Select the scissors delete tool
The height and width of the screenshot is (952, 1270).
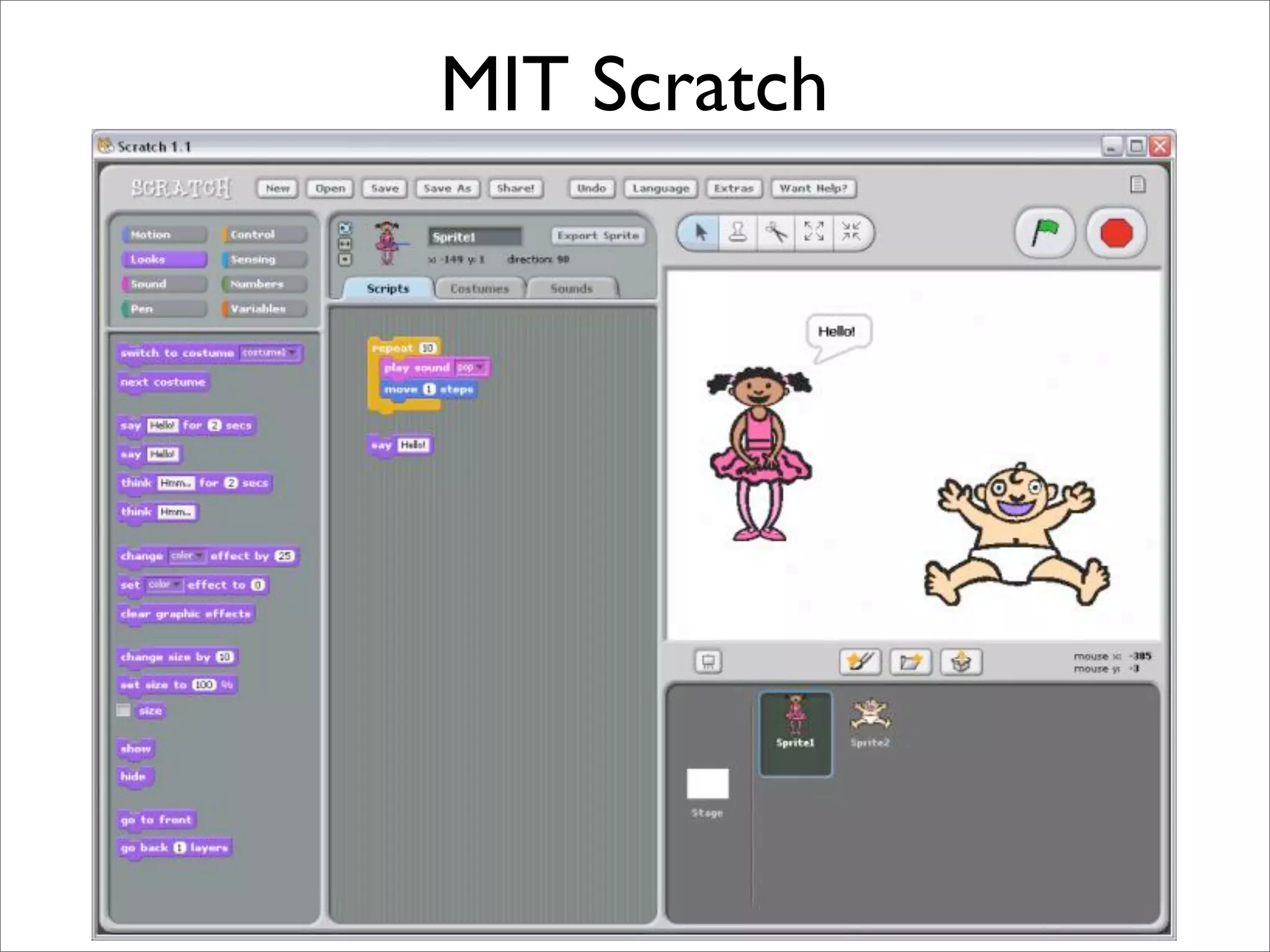pos(776,232)
